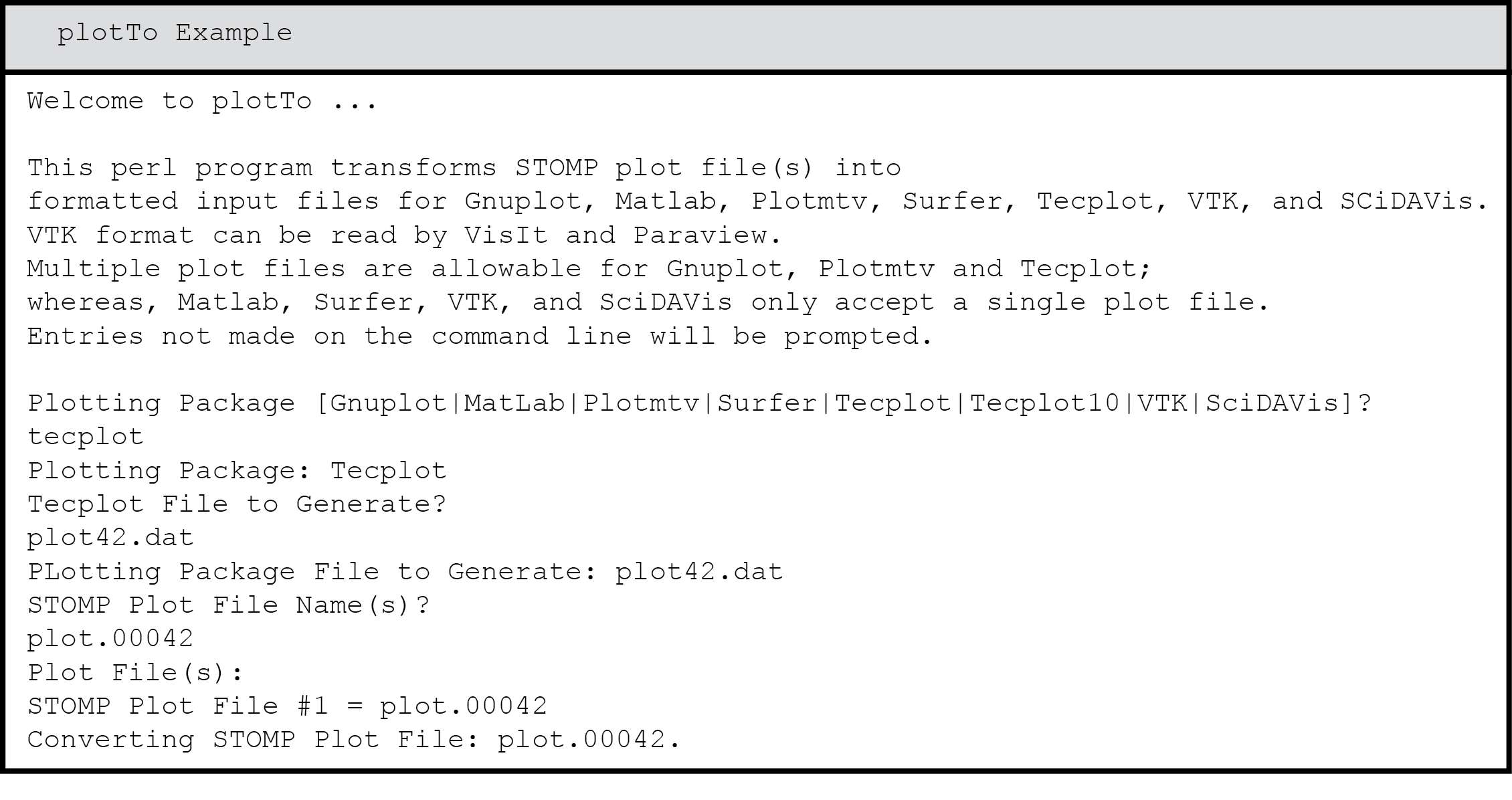Click the typed 'plot42.dat' entry line
1512x800 pixels.
point(110,538)
